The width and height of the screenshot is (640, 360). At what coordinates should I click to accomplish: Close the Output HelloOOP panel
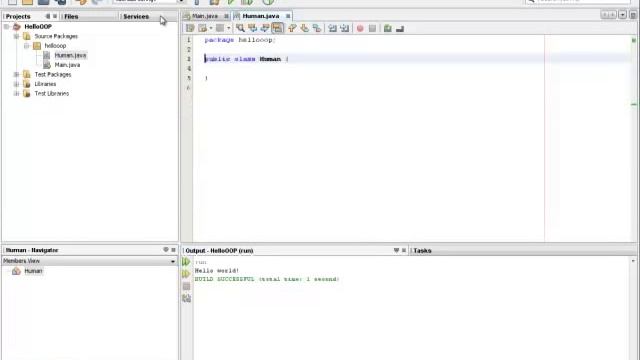[404, 250]
